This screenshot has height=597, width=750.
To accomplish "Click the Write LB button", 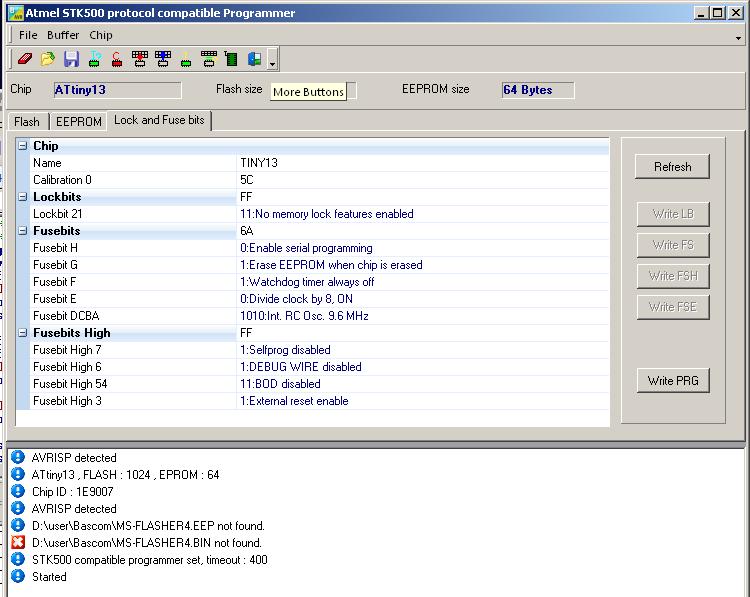I will [x=673, y=214].
